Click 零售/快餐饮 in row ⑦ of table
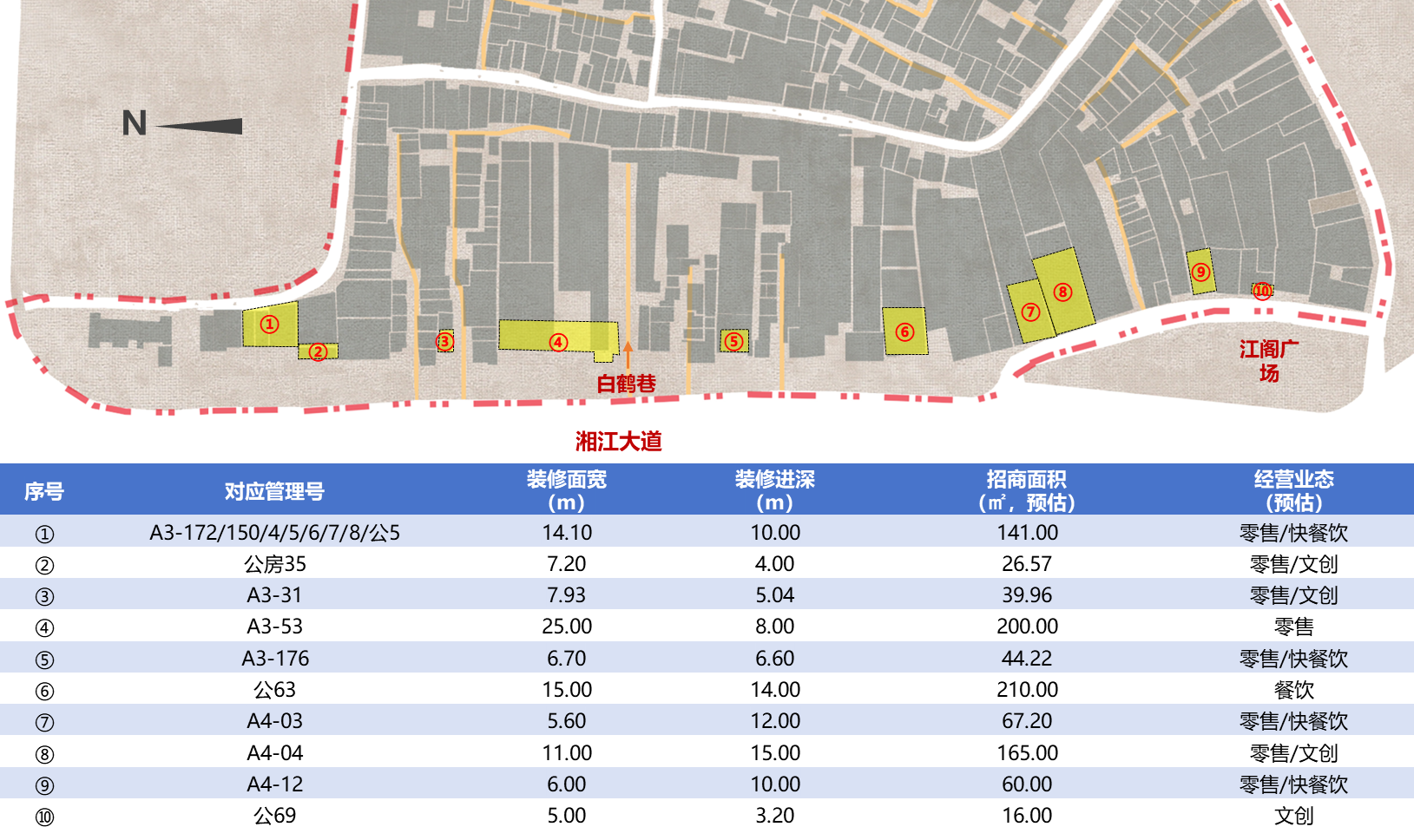The image size is (1414, 840). [1293, 721]
